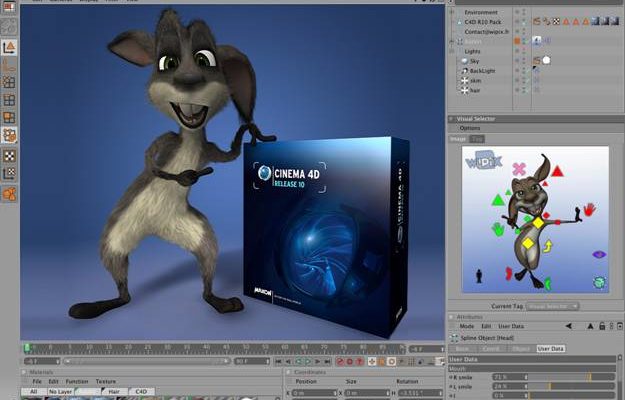Open the Attributes Mode menu
The width and height of the screenshot is (625, 400).
[x=467, y=326]
